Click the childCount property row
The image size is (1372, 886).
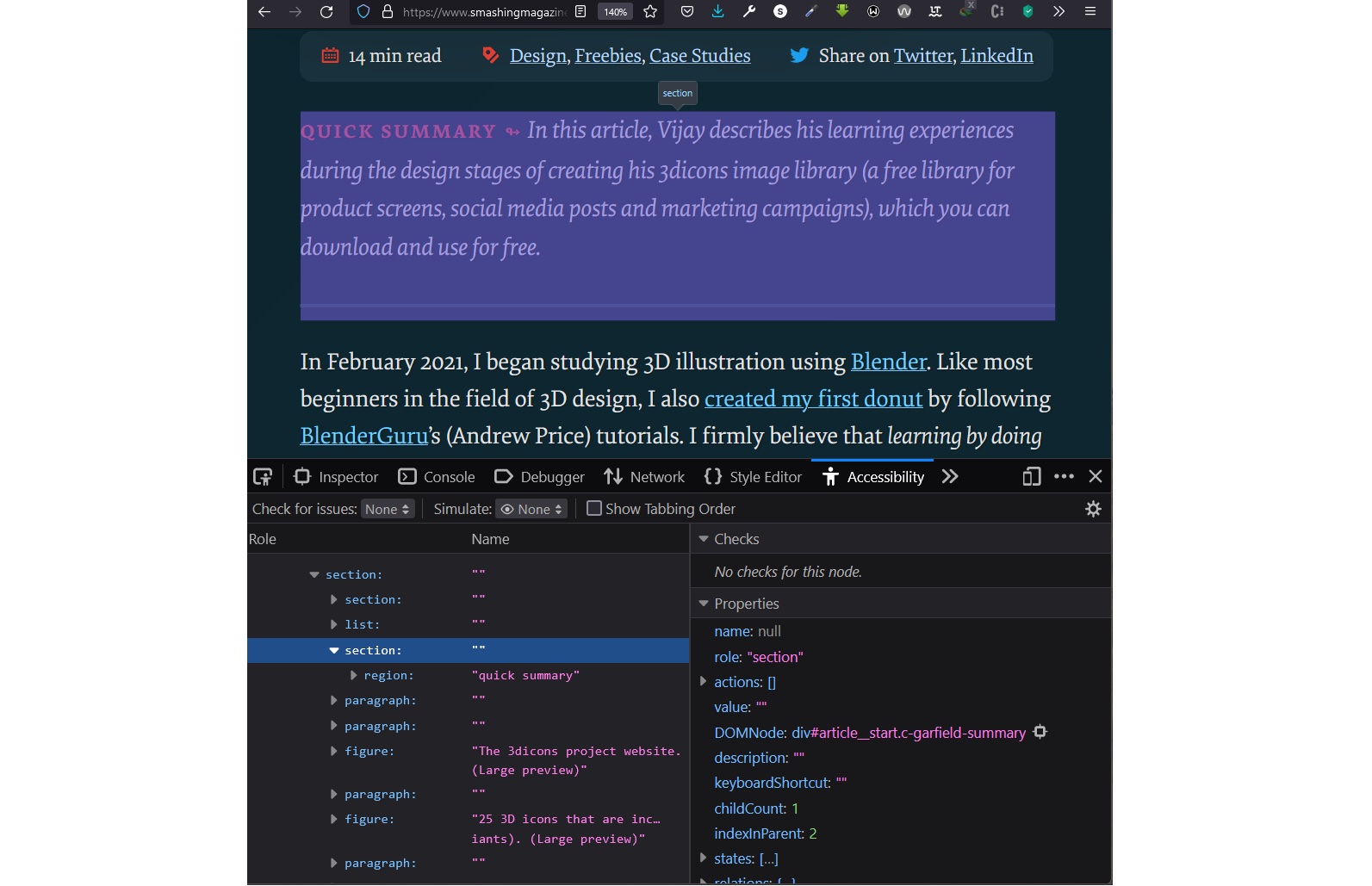tap(901, 809)
